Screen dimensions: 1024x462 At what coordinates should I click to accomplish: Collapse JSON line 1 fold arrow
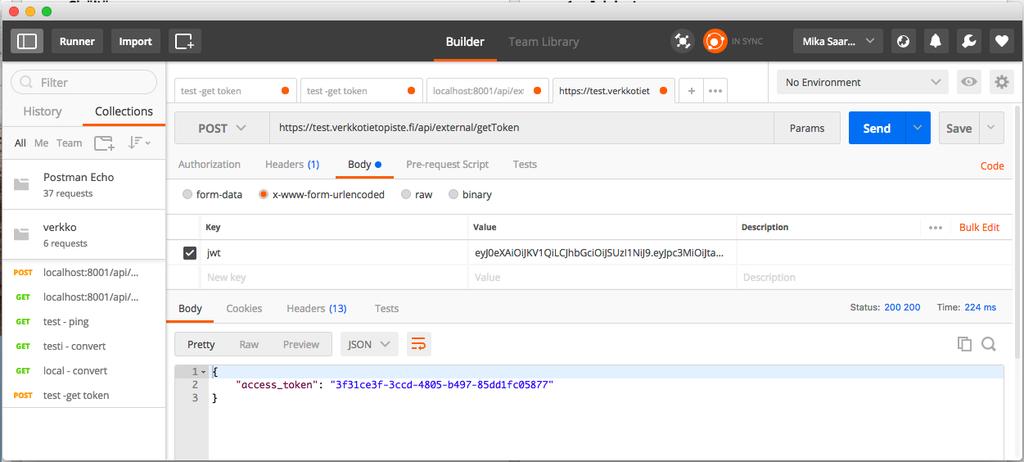pos(204,372)
